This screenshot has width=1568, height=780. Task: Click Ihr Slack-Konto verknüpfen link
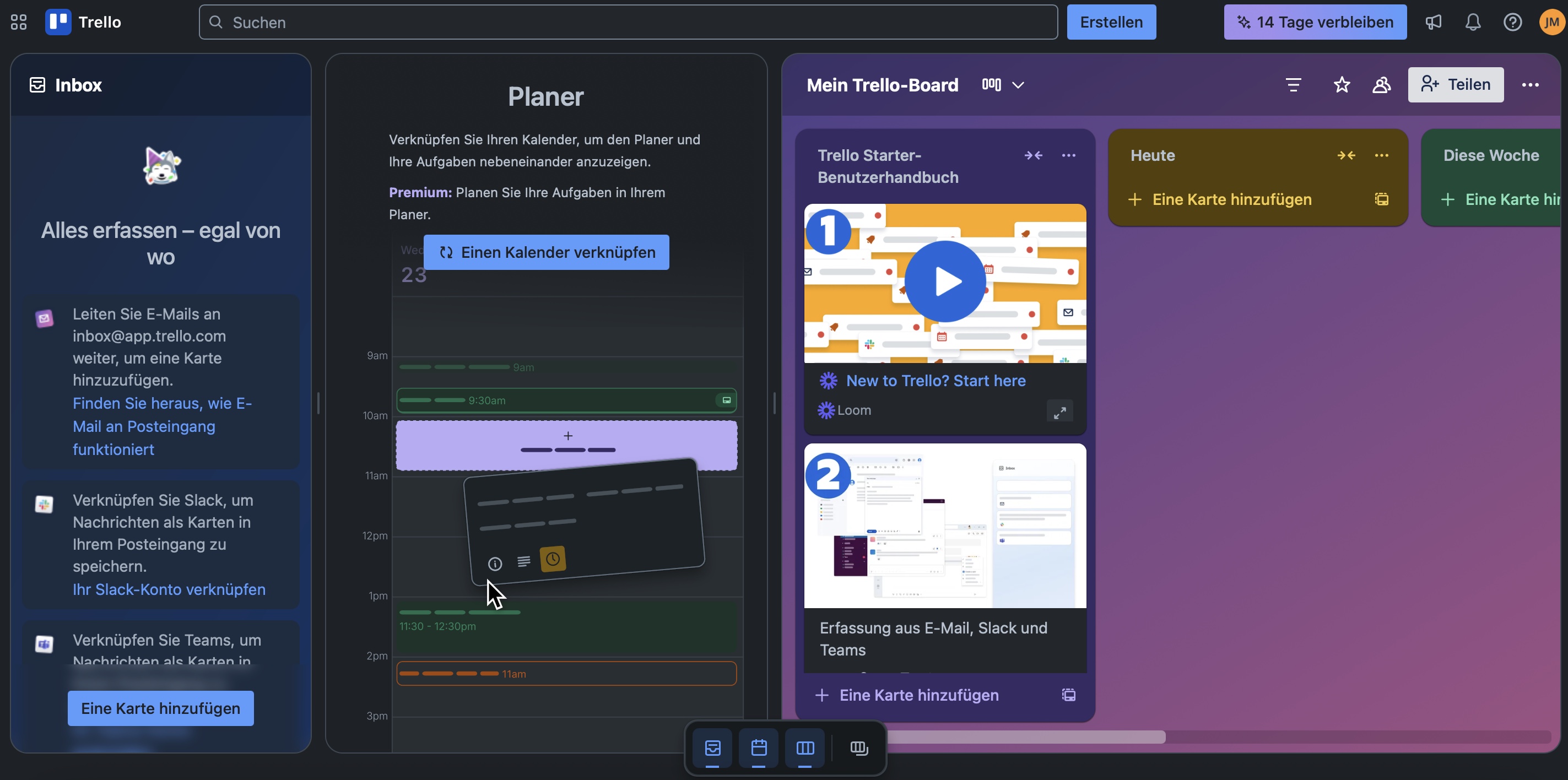pyautogui.click(x=169, y=589)
